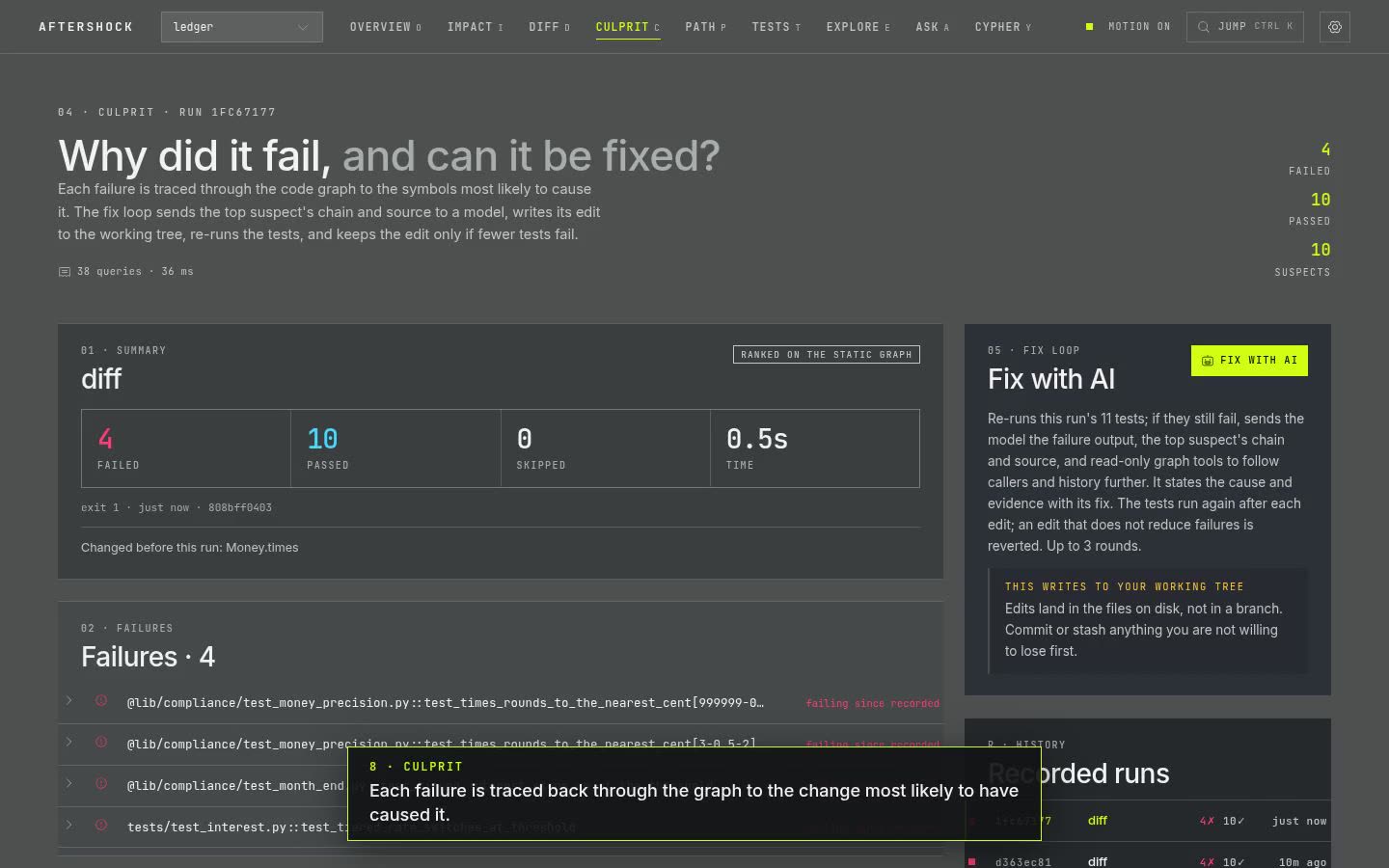Switch to the Impact tab
This screenshot has width=1389, height=868.
[476, 27]
